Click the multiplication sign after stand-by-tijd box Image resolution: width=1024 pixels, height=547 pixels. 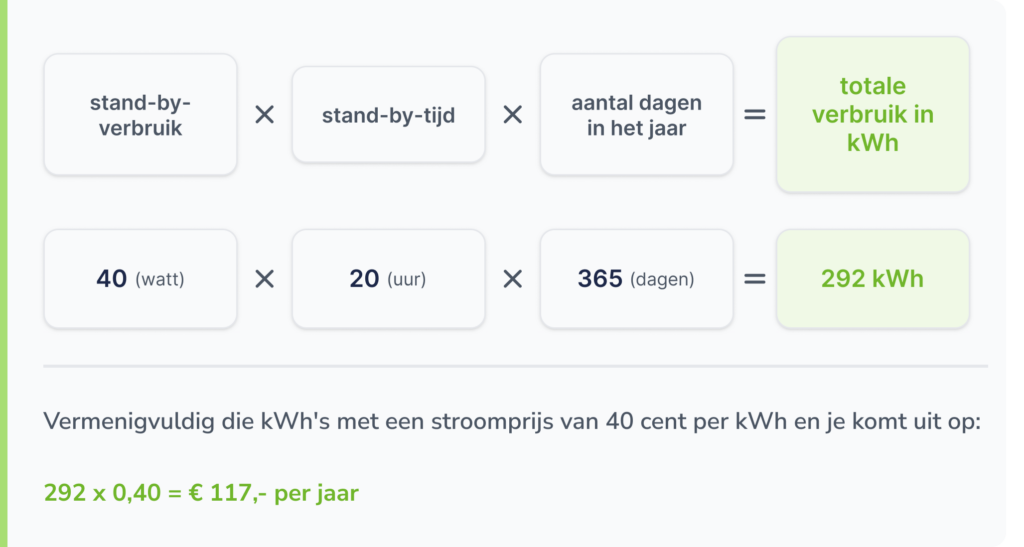point(513,115)
